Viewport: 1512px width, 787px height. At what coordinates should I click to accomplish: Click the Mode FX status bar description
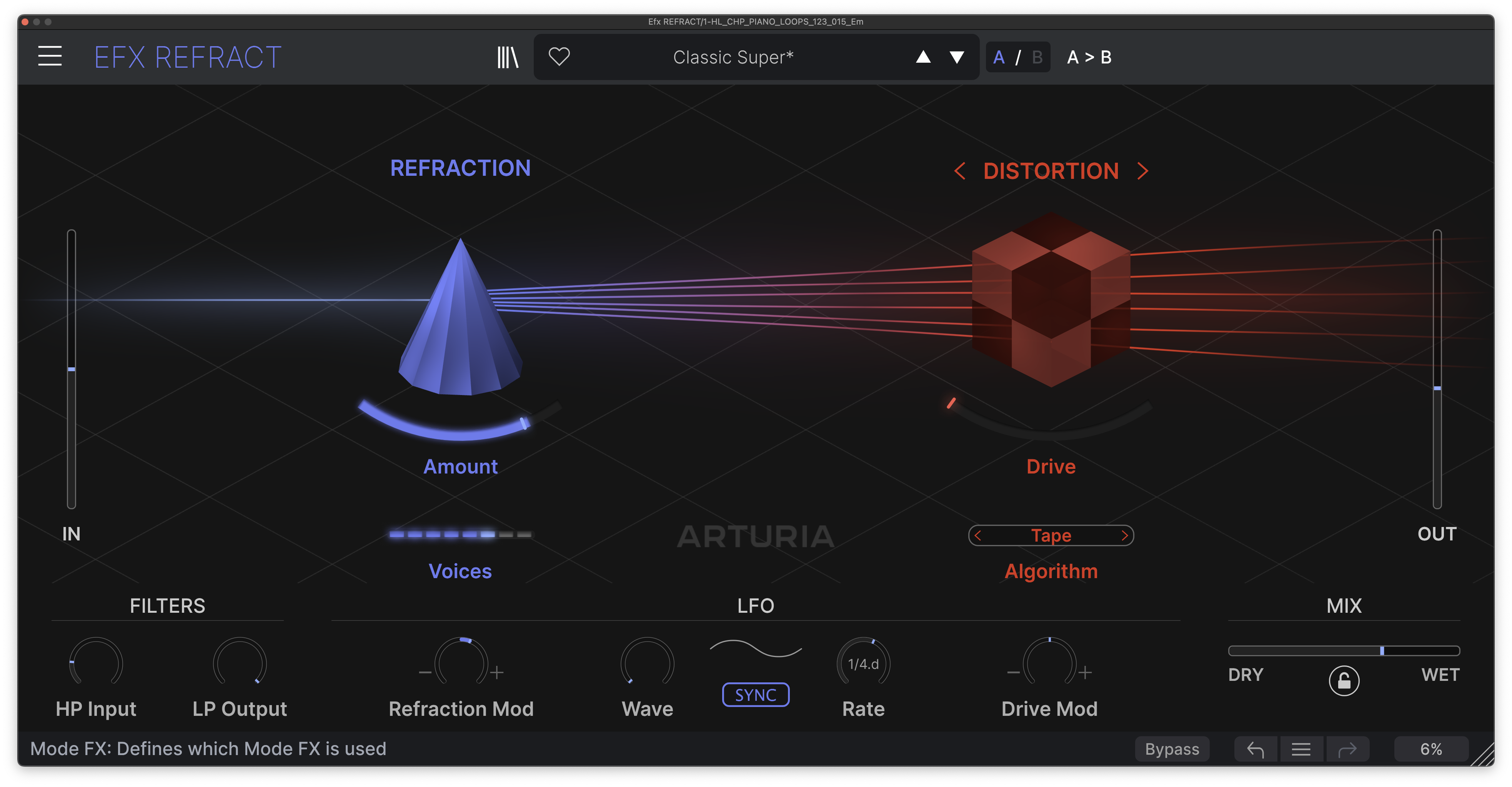208,749
